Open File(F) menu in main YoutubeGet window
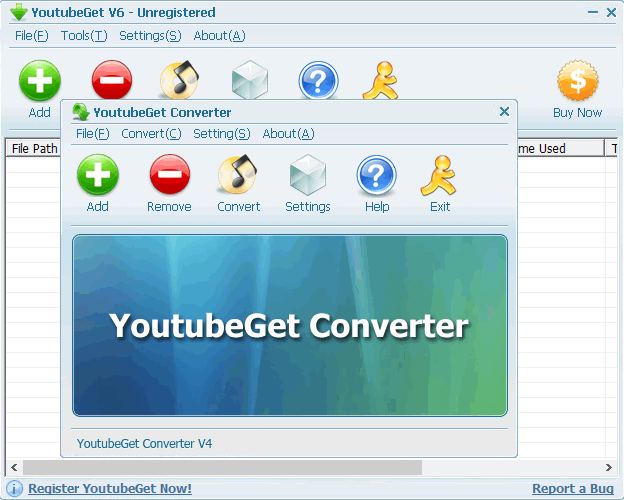Viewport: 624px width, 500px height. [x=31, y=36]
